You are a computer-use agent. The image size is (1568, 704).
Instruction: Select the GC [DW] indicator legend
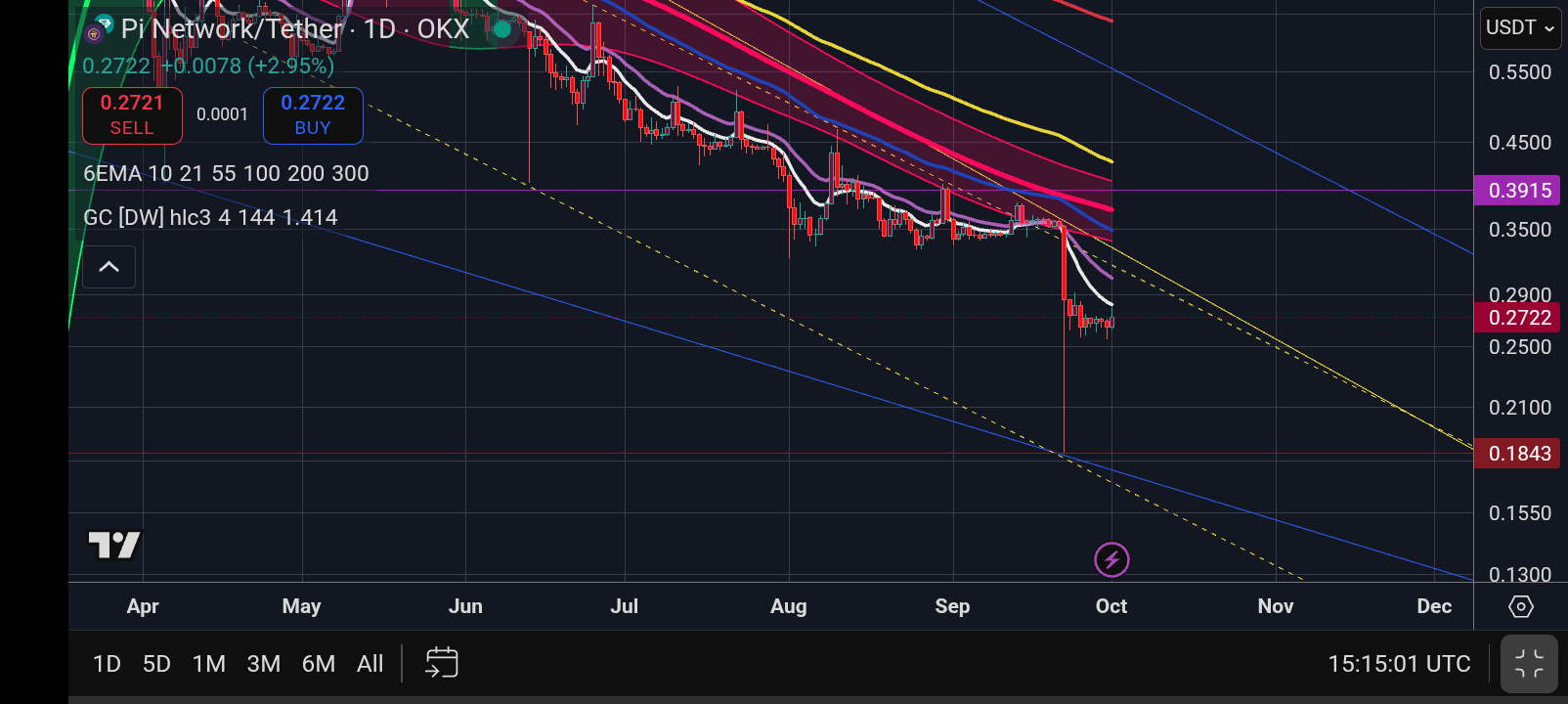click(210, 217)
